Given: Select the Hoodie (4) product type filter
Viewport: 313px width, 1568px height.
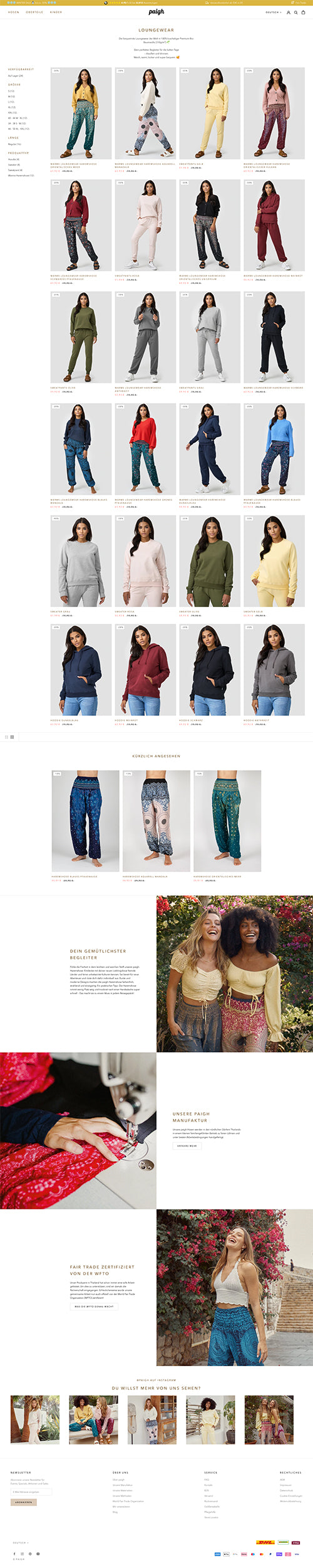Looking at the screenshot, I should click(x=14, y=159).
